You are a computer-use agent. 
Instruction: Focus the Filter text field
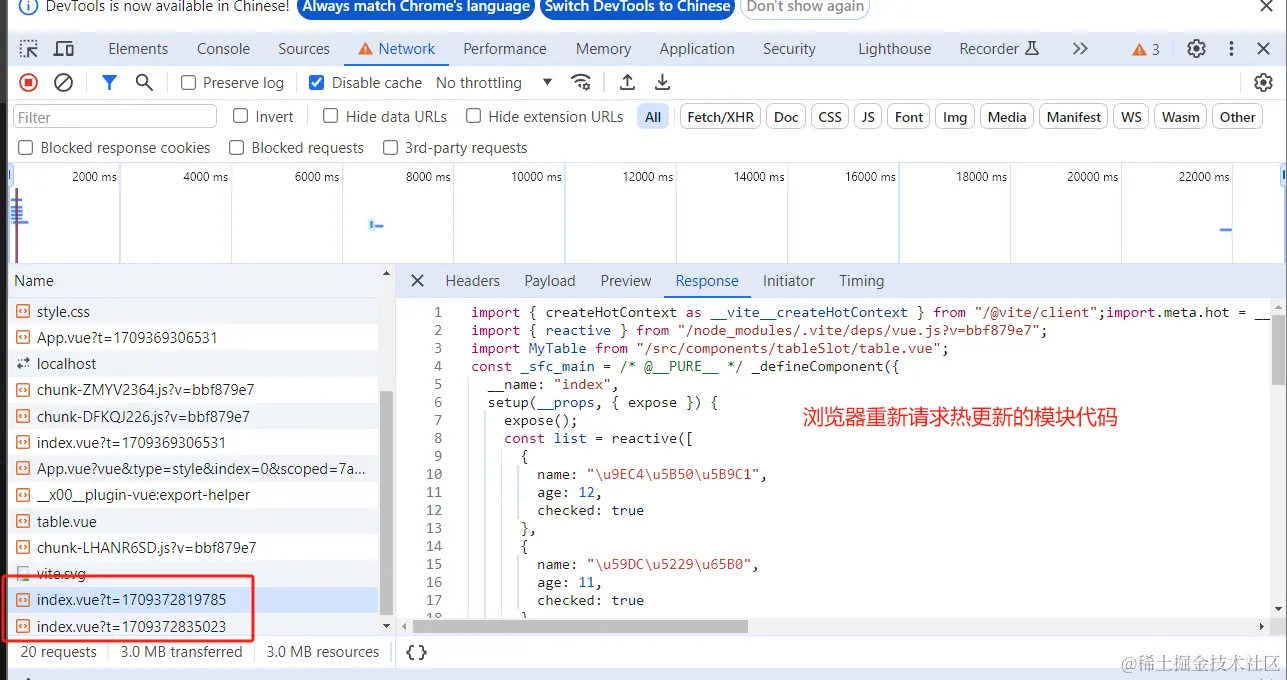click(x=115, y=117)
